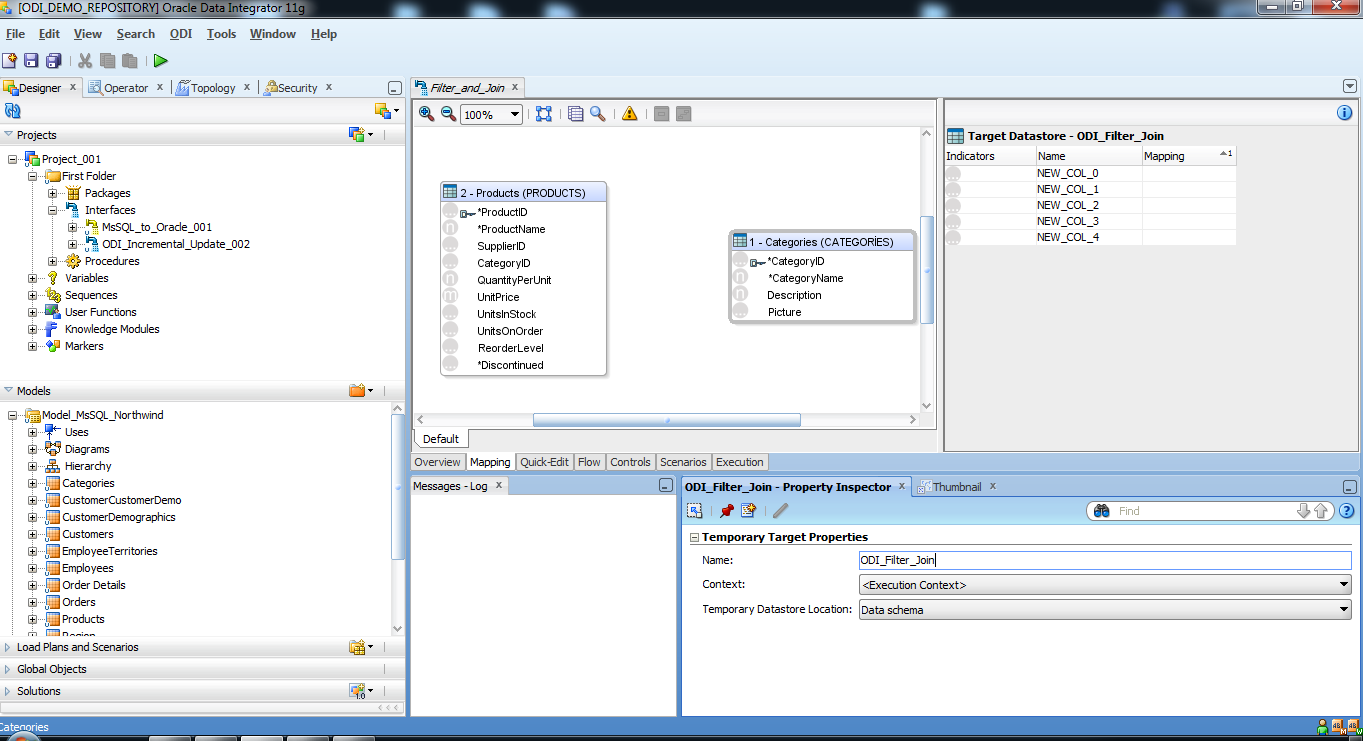1363x741 pixels.
Task: Switch to the Flow tab
Action: point(589,462)
